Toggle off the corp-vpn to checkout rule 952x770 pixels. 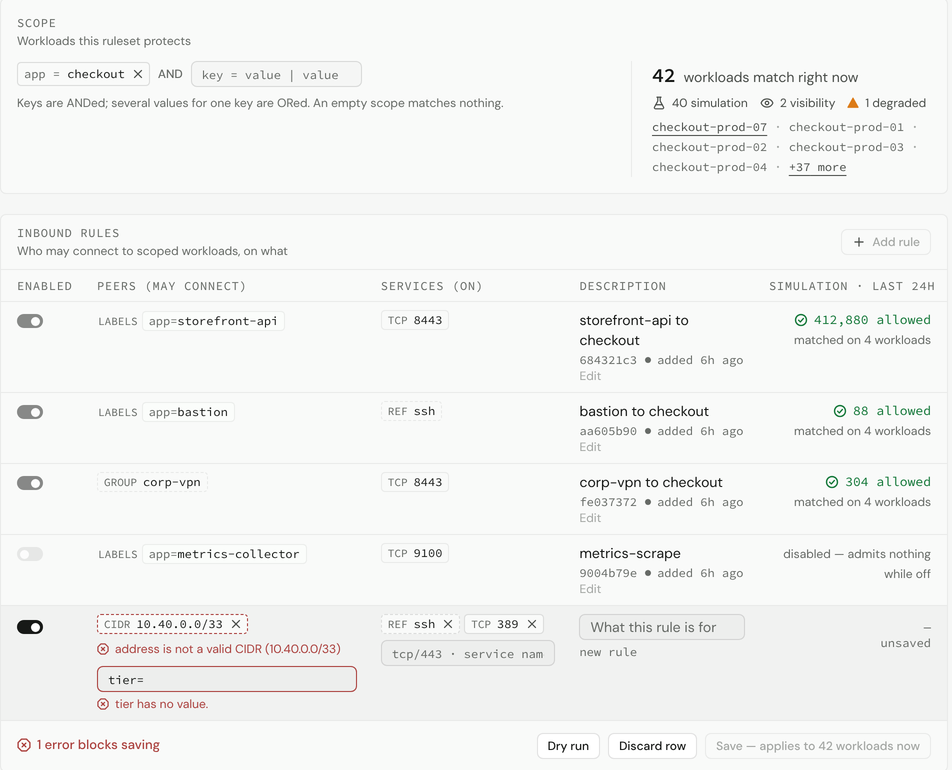(30, 483)
